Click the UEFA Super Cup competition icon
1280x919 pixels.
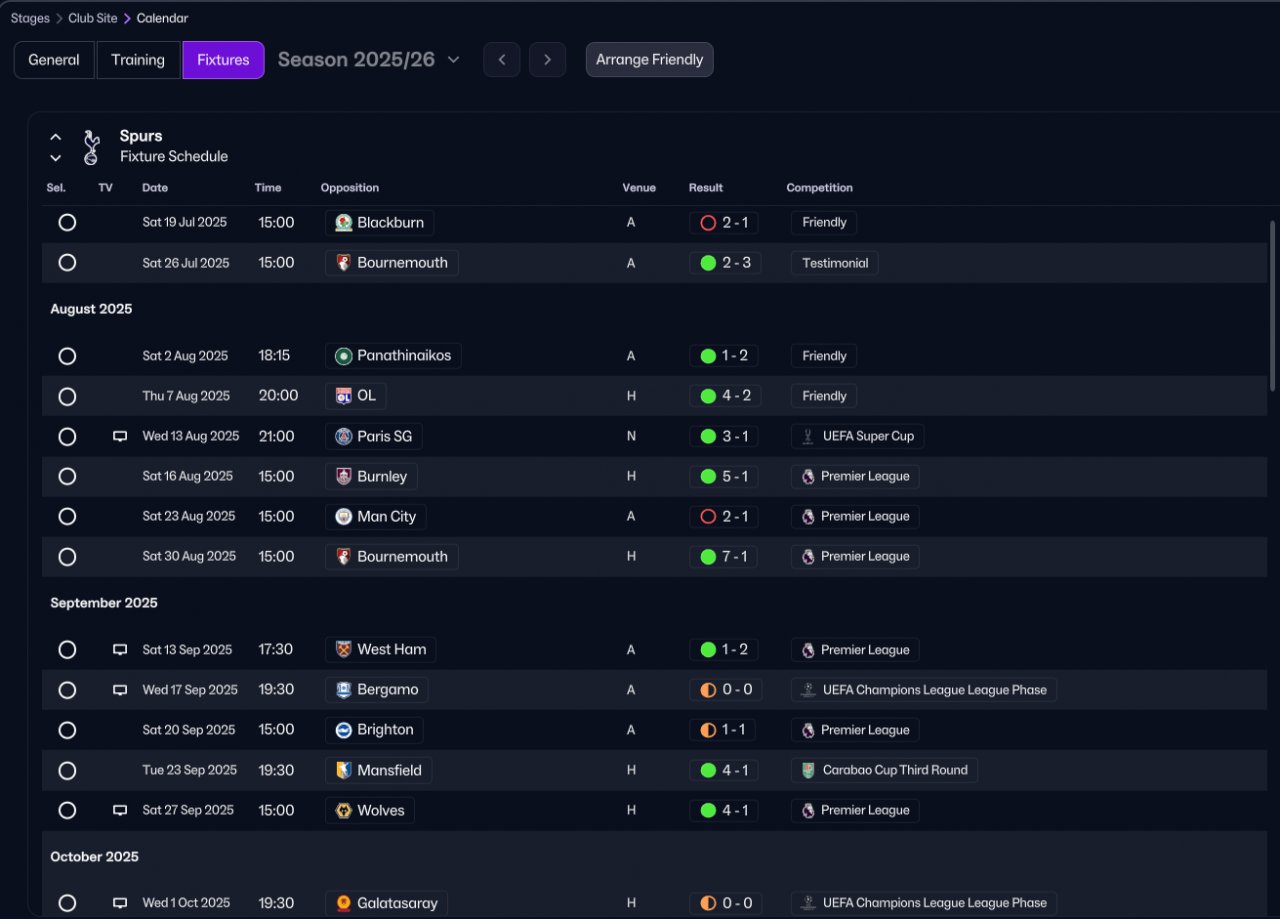(808, 436)
